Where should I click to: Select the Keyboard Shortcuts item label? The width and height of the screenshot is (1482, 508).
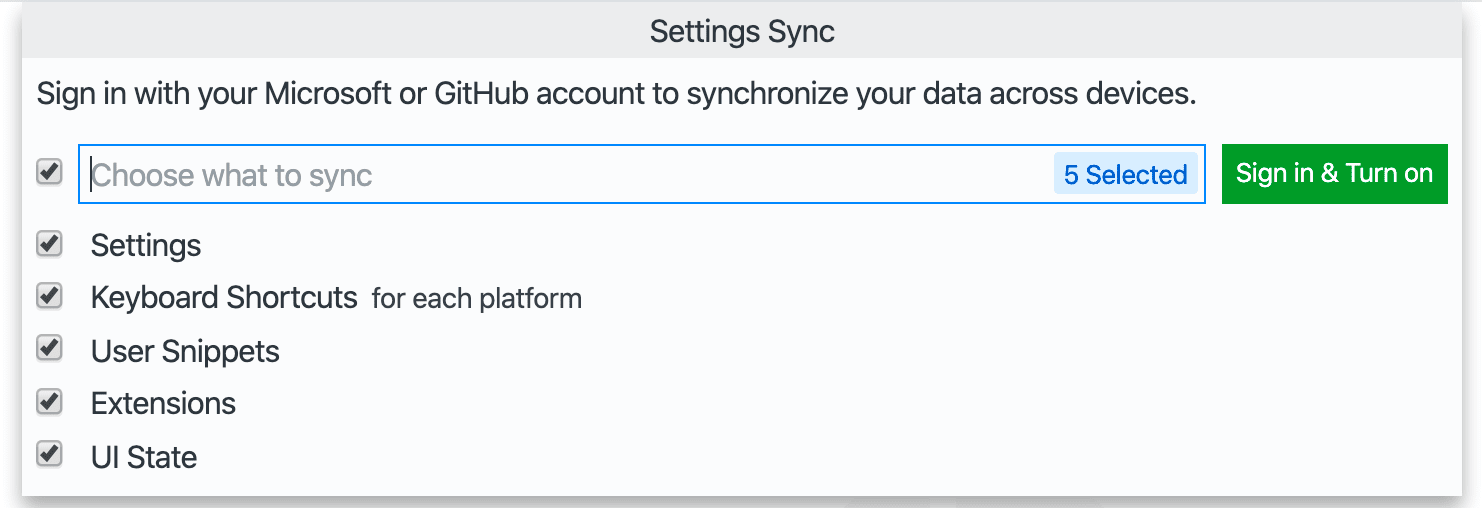tap(224, 298)
